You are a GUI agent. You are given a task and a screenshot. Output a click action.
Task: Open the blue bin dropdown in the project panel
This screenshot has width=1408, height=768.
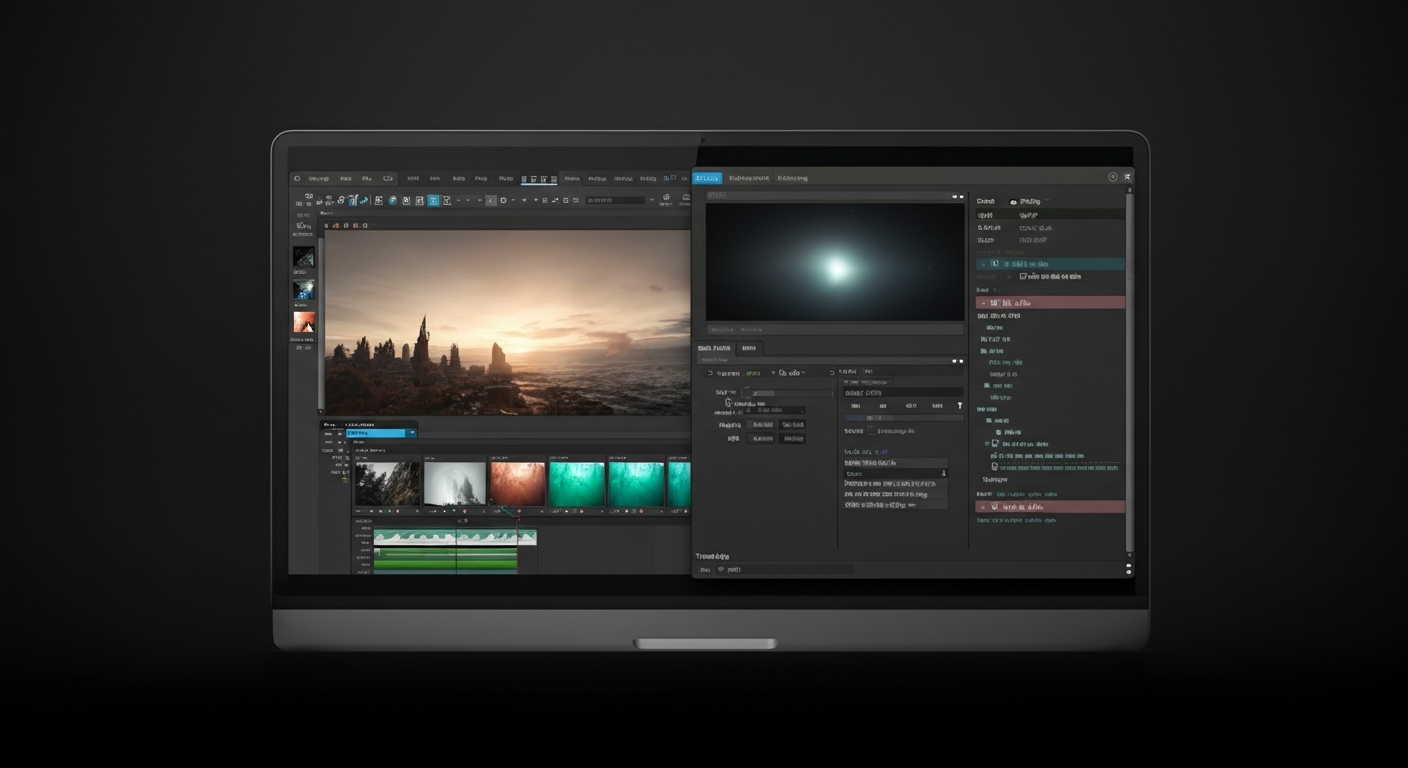(x=411, y=433)
